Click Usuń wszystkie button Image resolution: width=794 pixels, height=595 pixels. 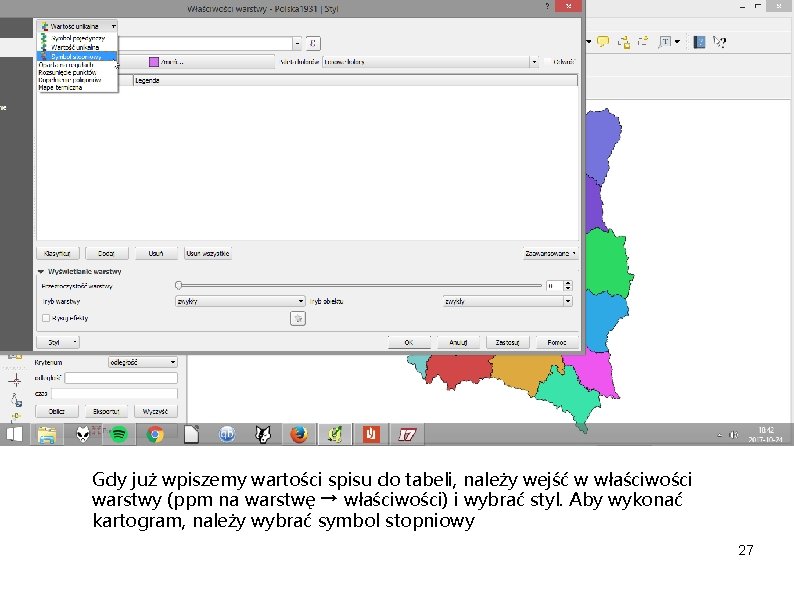pos(208,253)
